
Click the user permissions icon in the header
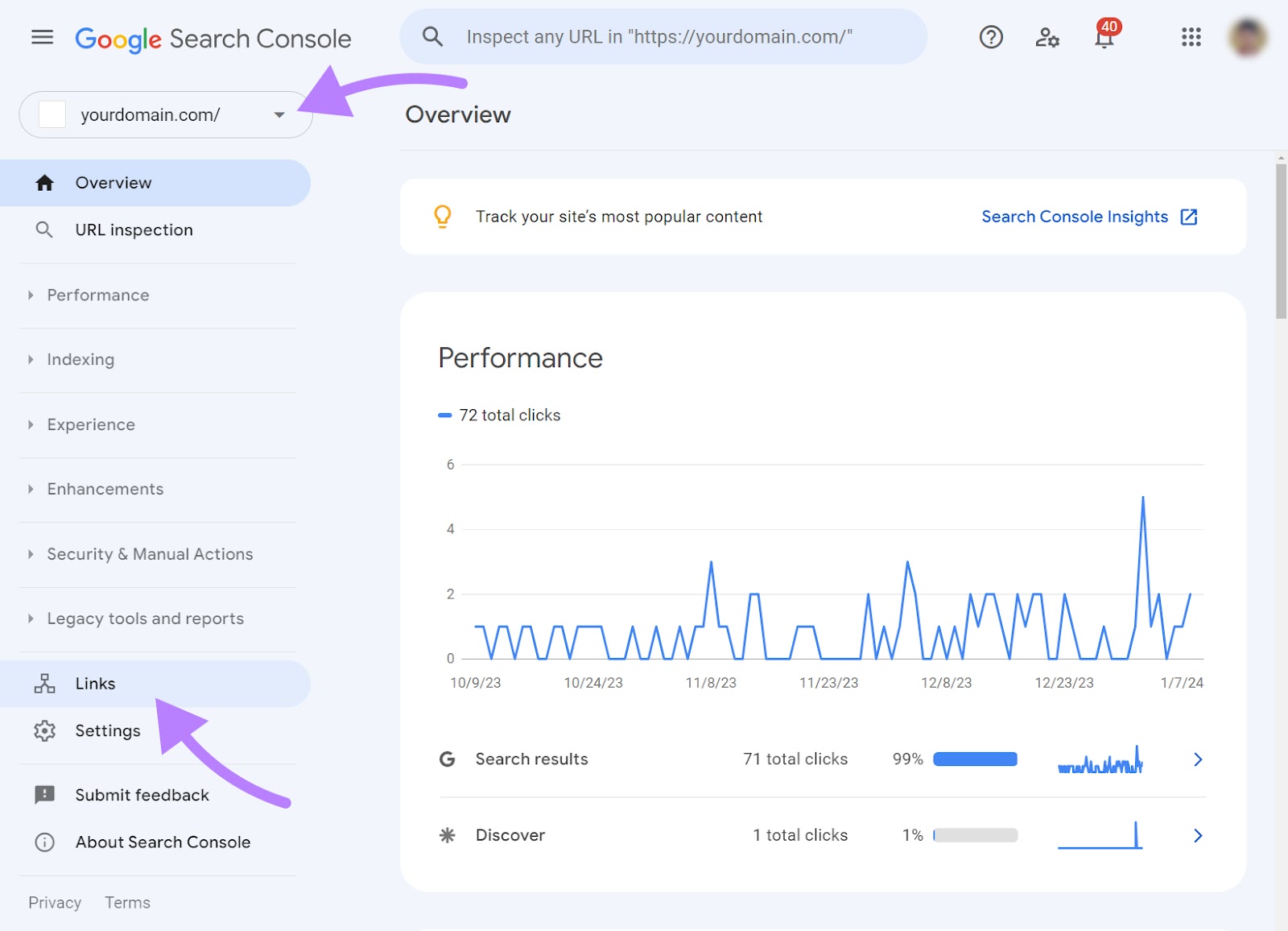coord(1047,37)
